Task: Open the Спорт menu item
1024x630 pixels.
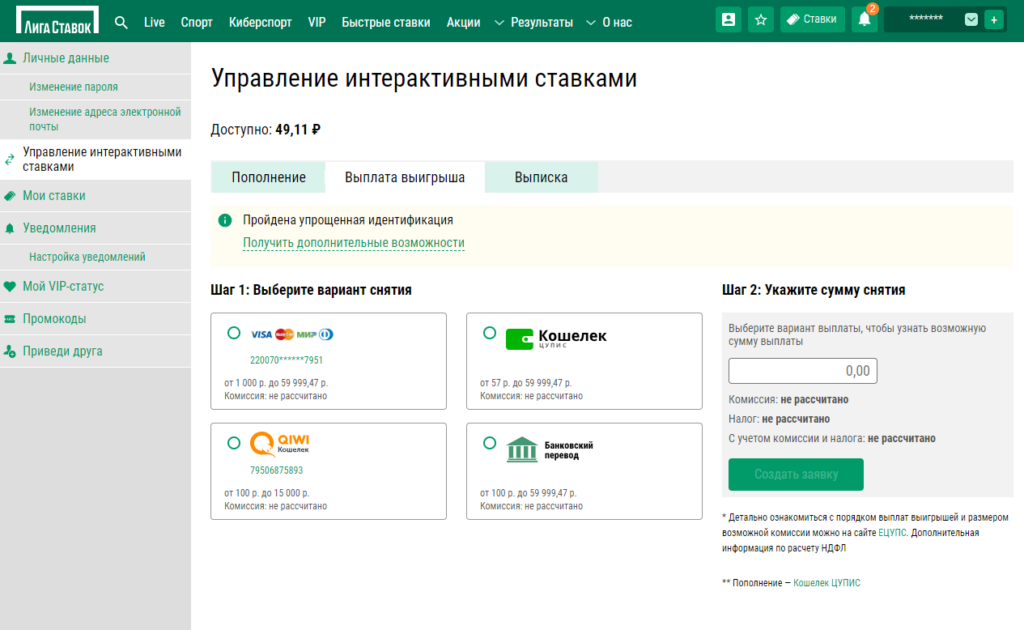Action: (197, 22)
